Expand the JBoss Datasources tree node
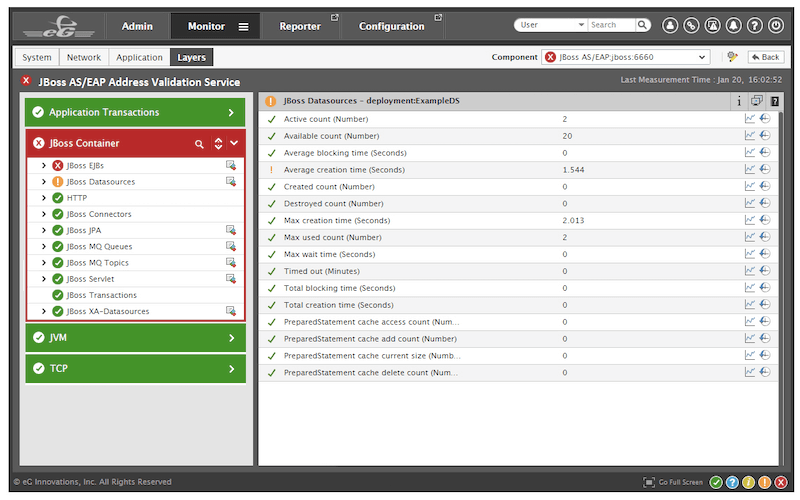 coord(44,182)
